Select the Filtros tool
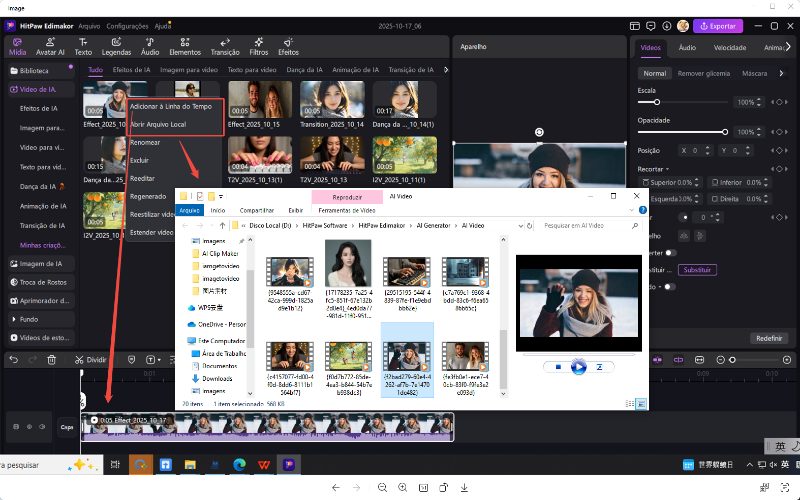This screenshot has width=800, height=500. pos(258,45)
